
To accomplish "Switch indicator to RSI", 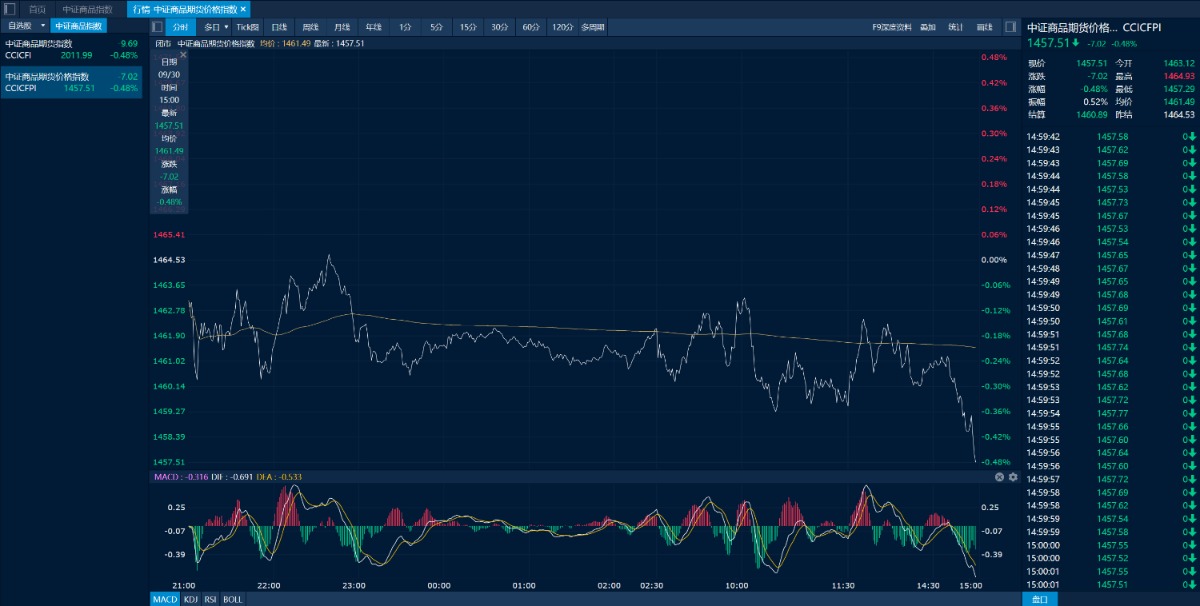I will pos(210,599).
